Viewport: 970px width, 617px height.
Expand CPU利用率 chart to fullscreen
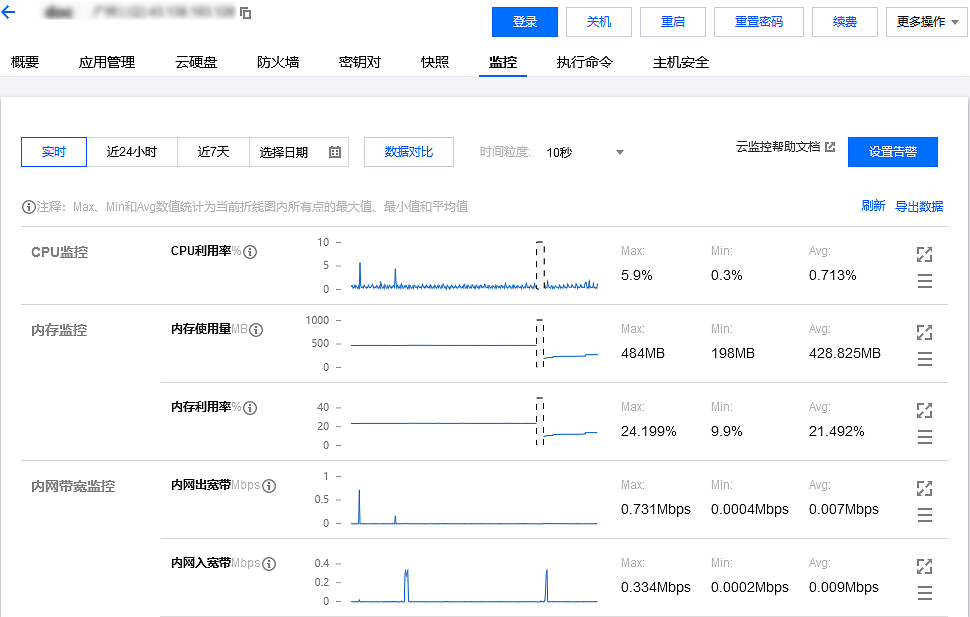(x=924, y=254)
